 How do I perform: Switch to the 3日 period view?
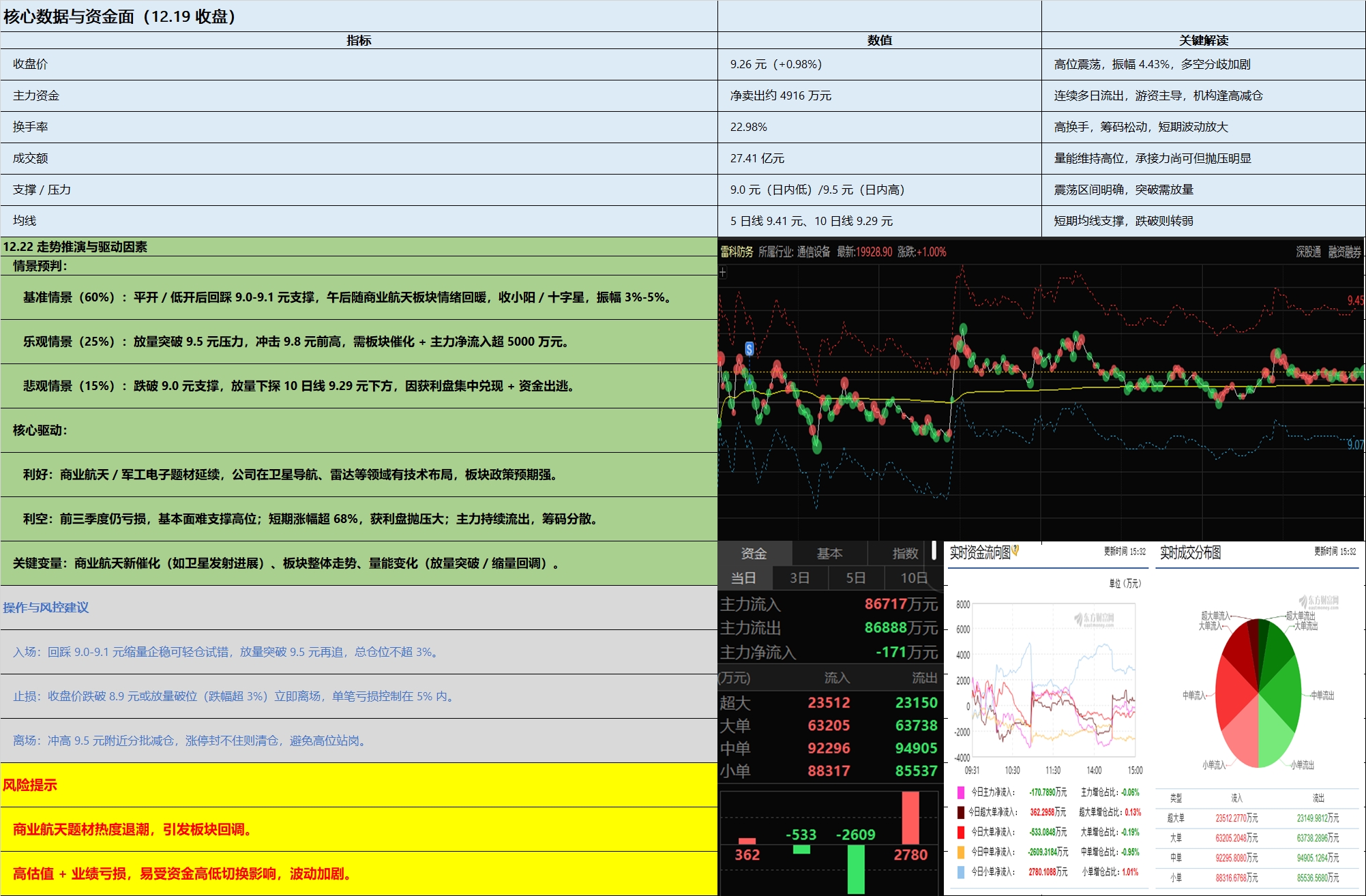(x=799, y=578)
